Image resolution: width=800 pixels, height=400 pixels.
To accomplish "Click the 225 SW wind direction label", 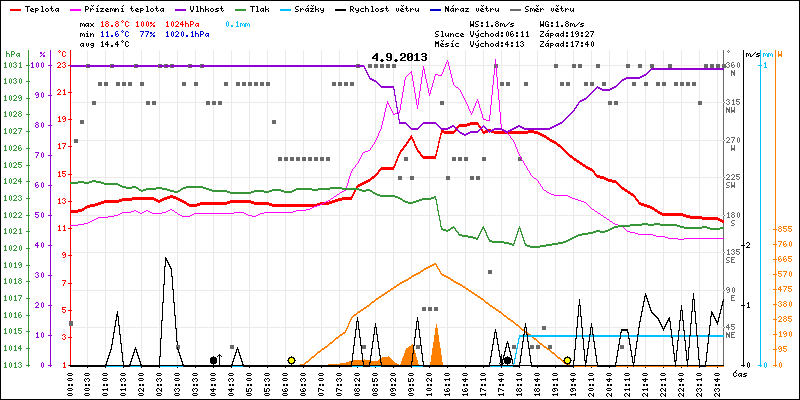I will point(733,181).
